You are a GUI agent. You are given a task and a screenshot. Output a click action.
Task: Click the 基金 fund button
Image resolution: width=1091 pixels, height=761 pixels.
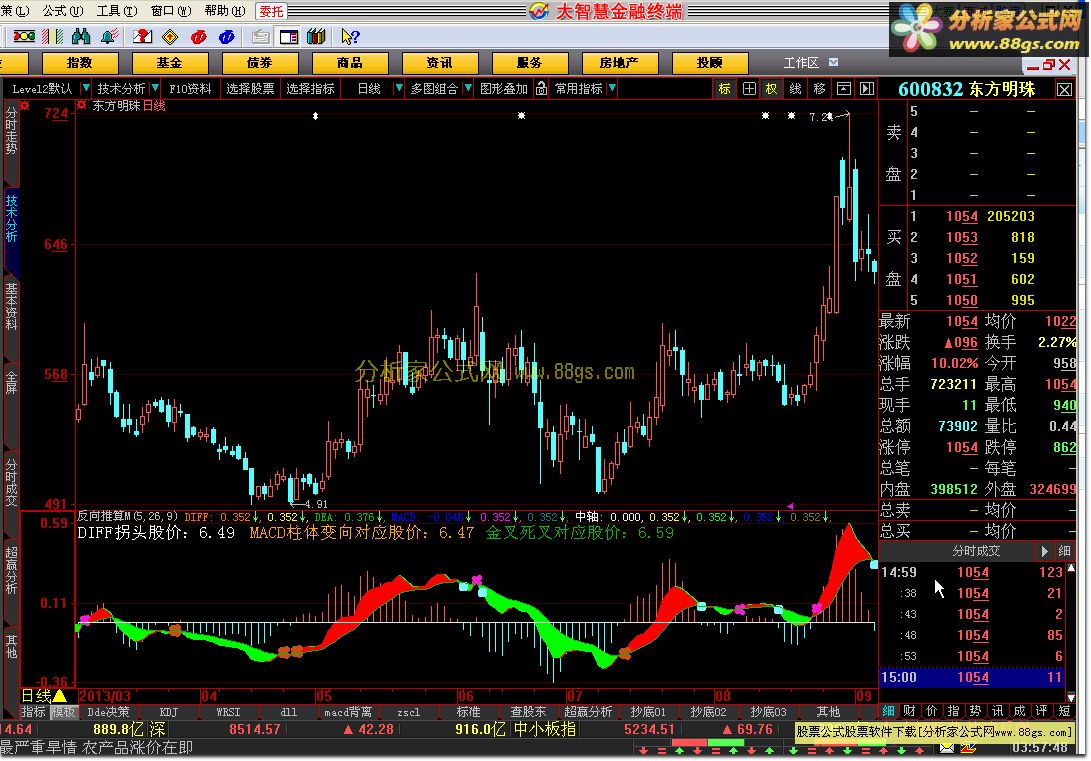point(170,63)
